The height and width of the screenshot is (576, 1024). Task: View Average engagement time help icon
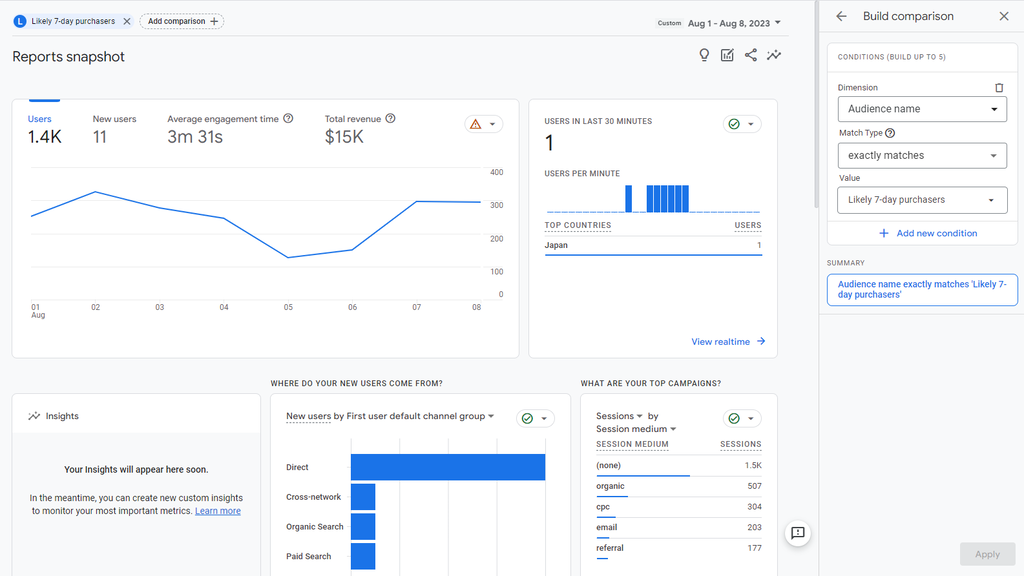(288, 118)
